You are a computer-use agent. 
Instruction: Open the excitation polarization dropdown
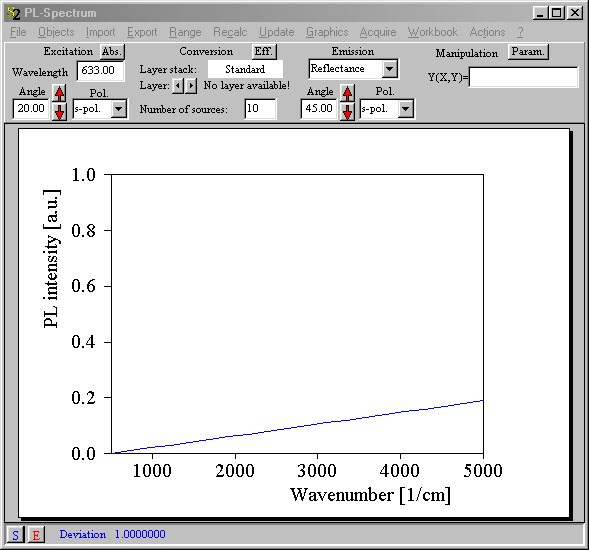[119, 109]
